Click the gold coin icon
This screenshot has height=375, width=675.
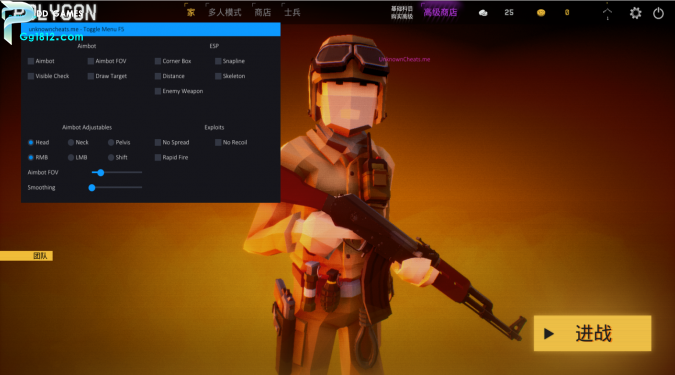[541, 13]
